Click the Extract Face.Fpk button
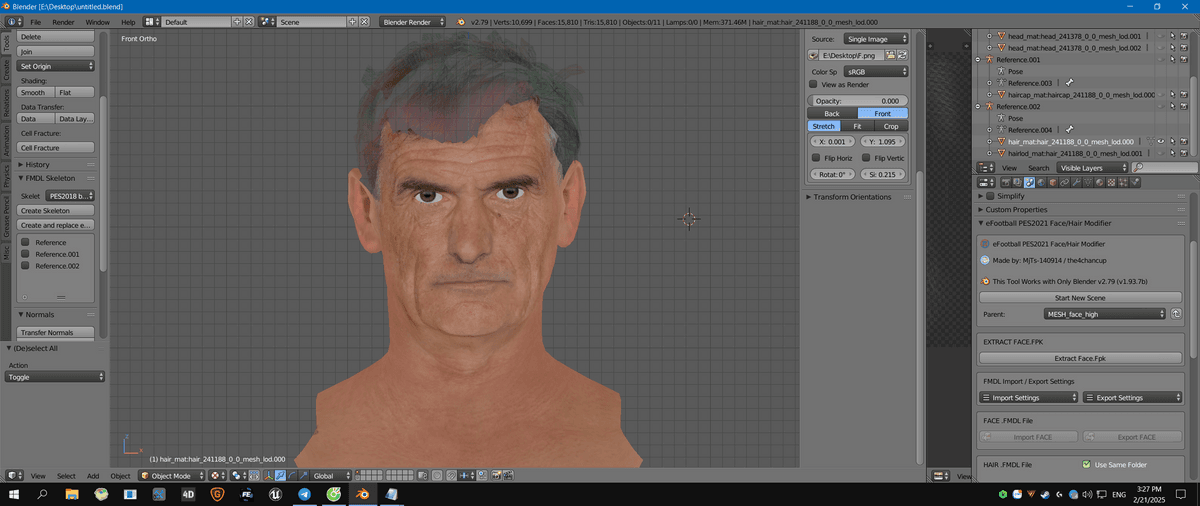Image resolution: width=1200 pixels, height=506 pixels. (1079, 358)
